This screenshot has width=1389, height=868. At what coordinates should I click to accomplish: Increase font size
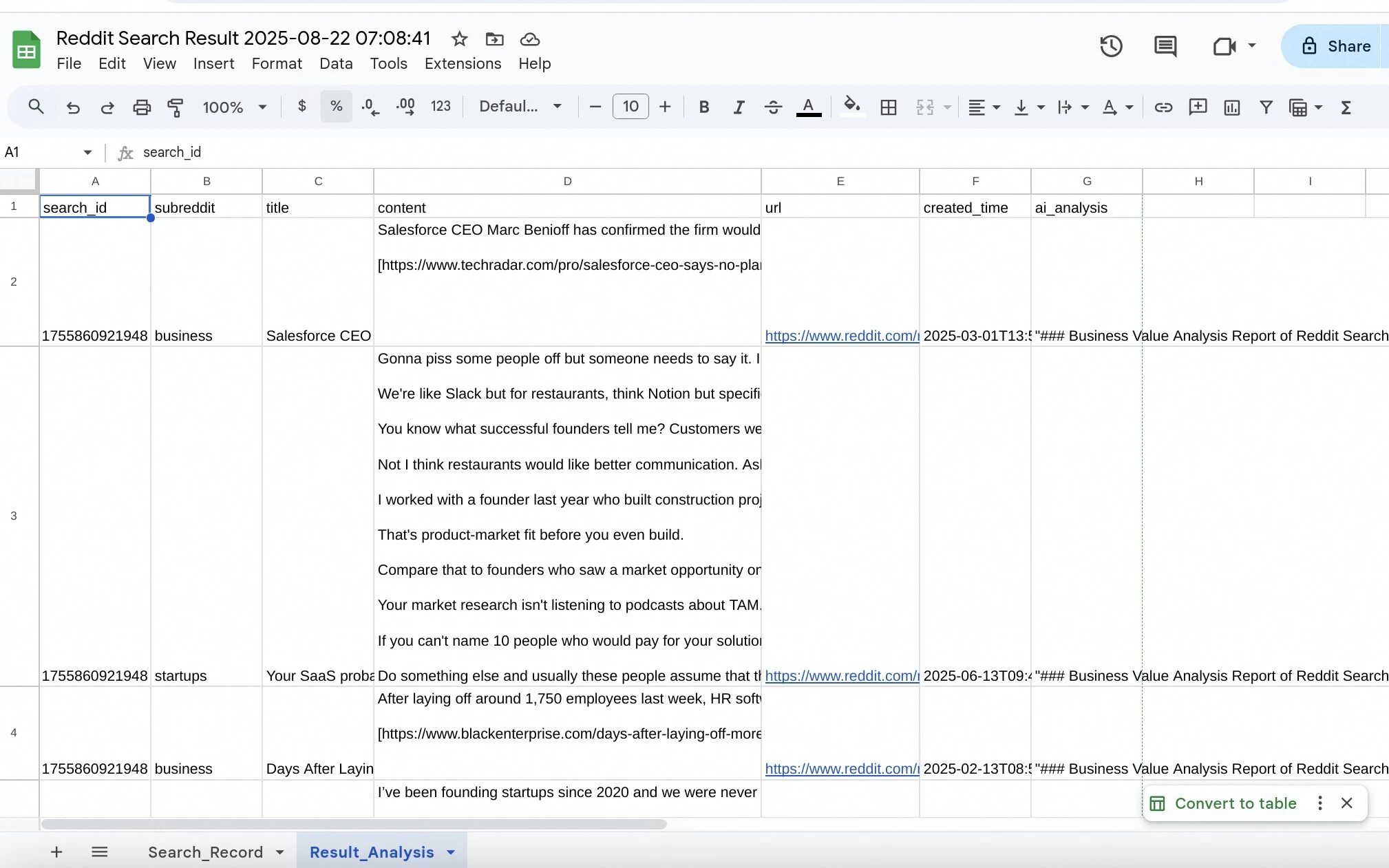click(x=665, y=107)
